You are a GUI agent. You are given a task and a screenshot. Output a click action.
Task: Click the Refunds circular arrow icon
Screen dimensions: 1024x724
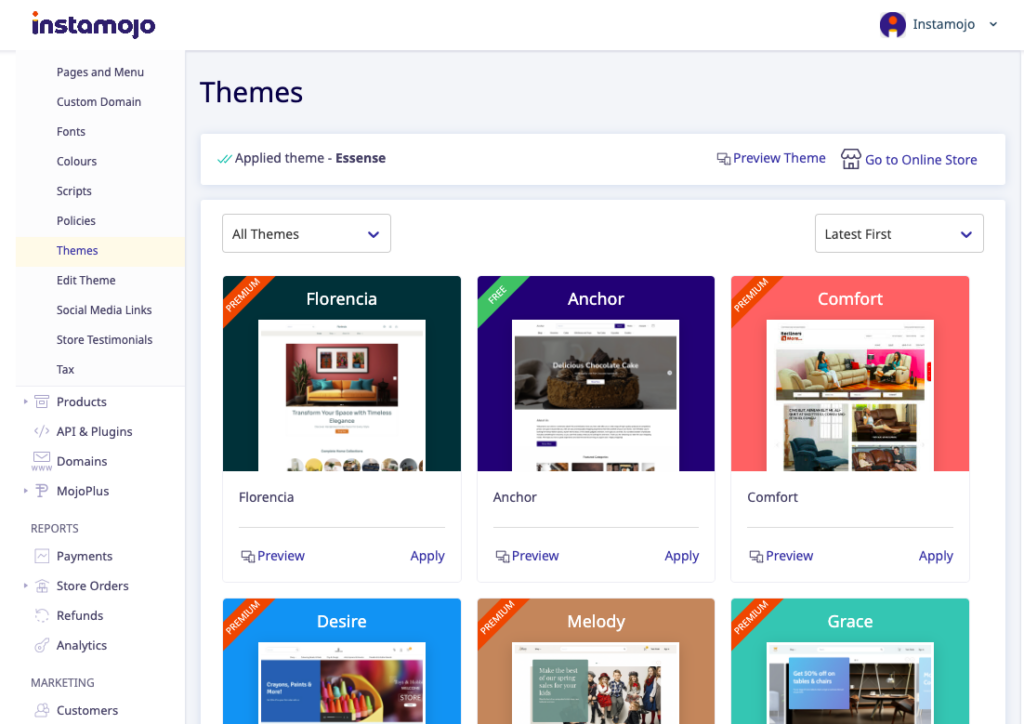(42, 616)
